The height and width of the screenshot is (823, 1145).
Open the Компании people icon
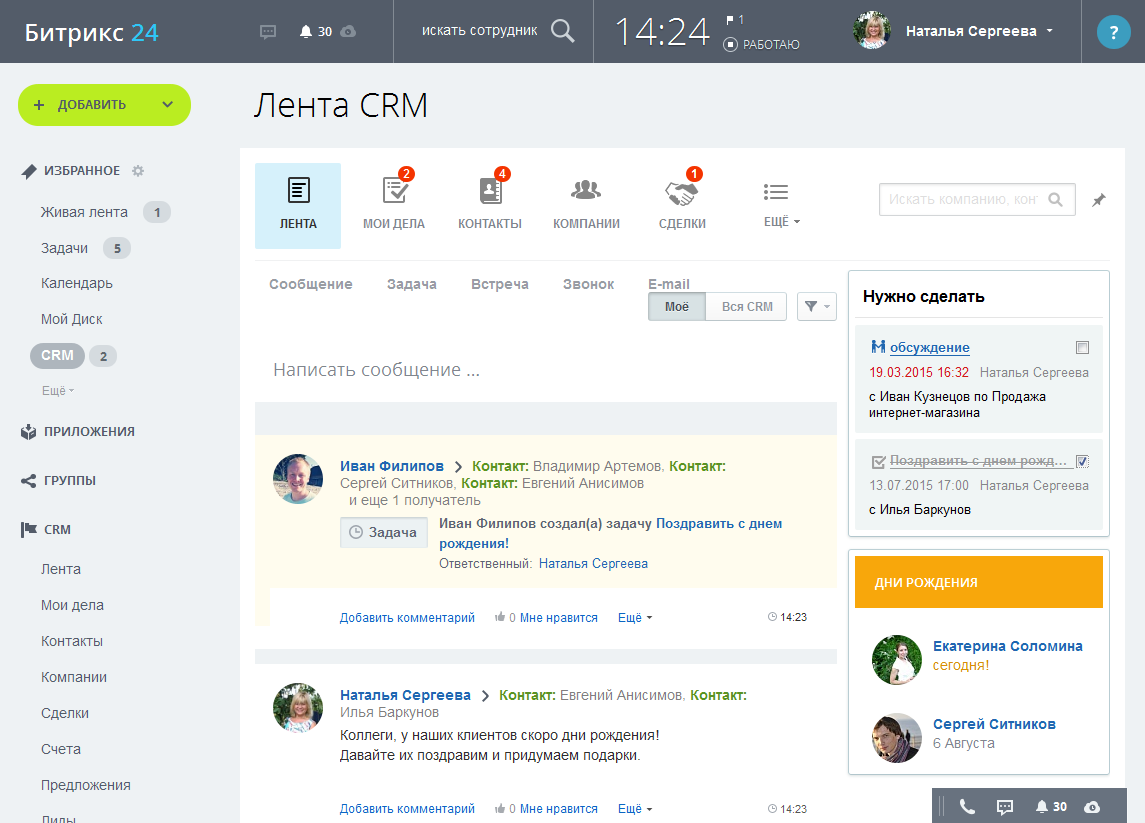(x=586, y=192)
